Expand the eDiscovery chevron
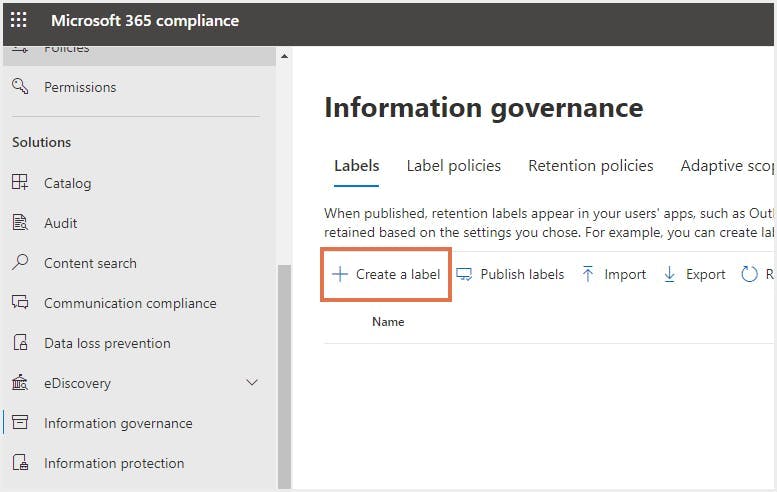The height and width of the screenshot is (492, 777). coord(252,383)
